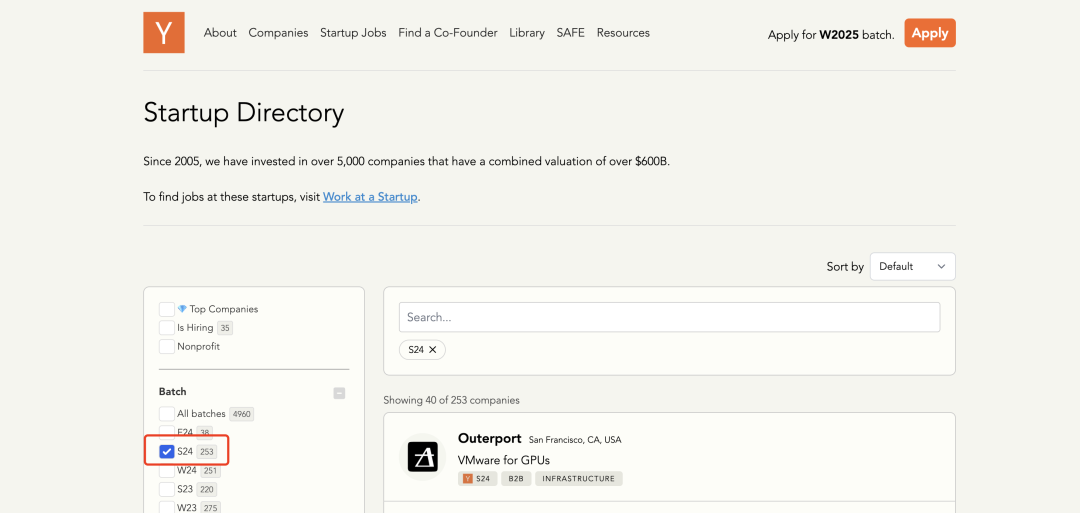The height and width of the screenshot is (513, 1080).
Task: Select the B2B tag on Outerport
Action: (517, 479)
